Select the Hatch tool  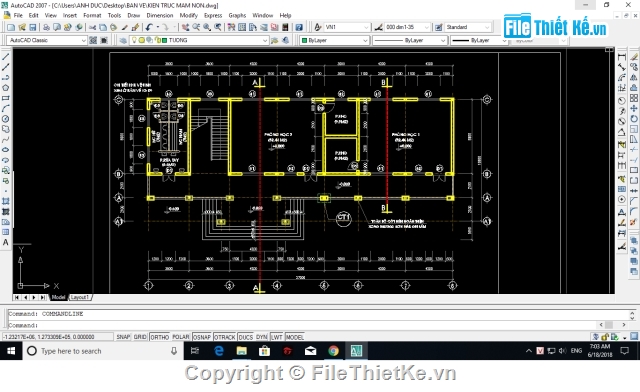[6, 201]
